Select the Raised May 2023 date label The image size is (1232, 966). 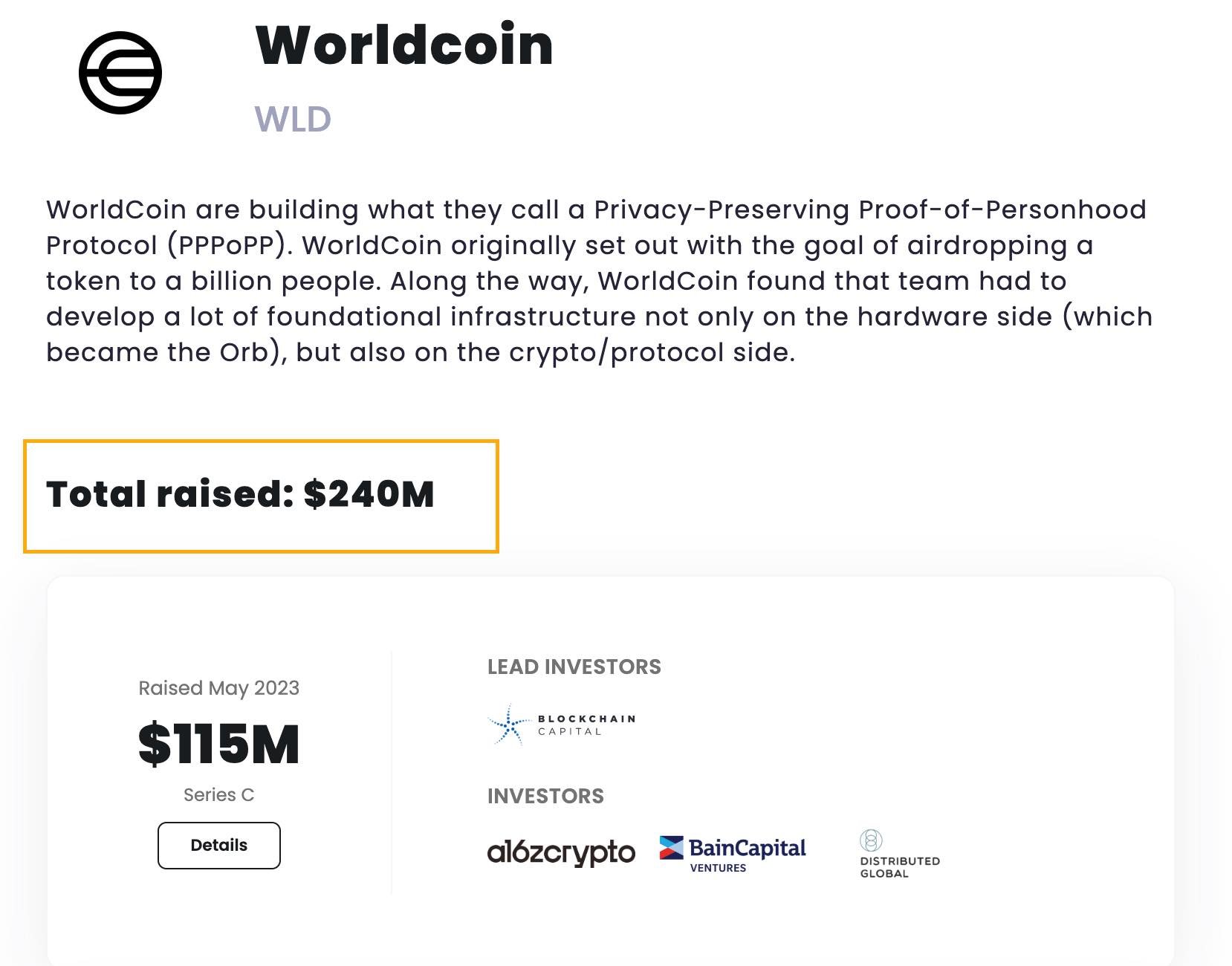tap(218, 688)
